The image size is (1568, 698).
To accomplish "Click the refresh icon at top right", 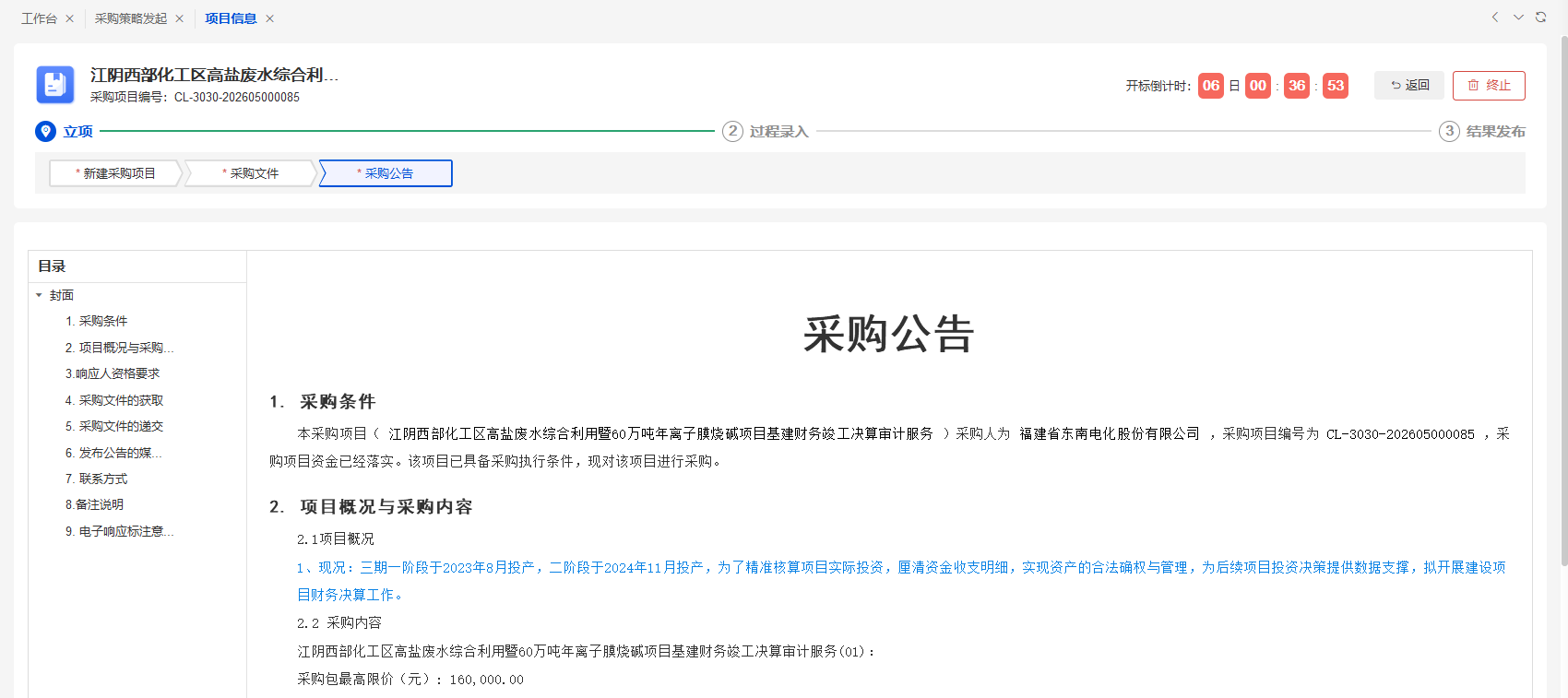I will (1540, 18).
